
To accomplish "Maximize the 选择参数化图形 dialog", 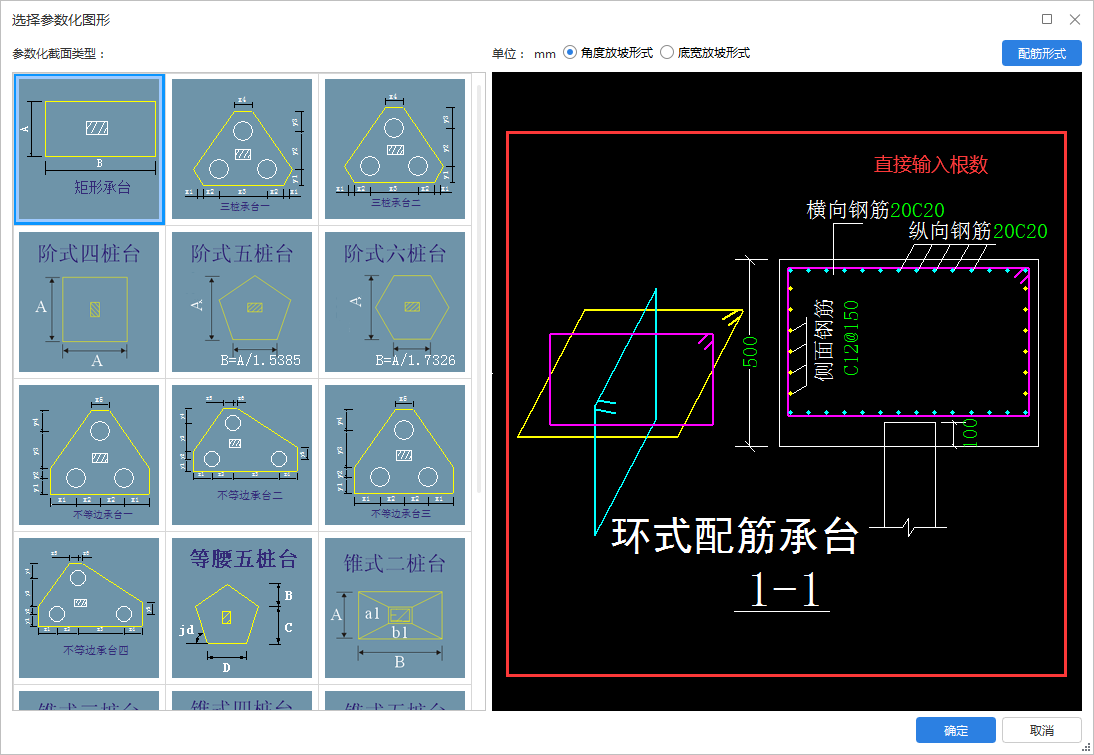I will click(x=1047, y=19).
